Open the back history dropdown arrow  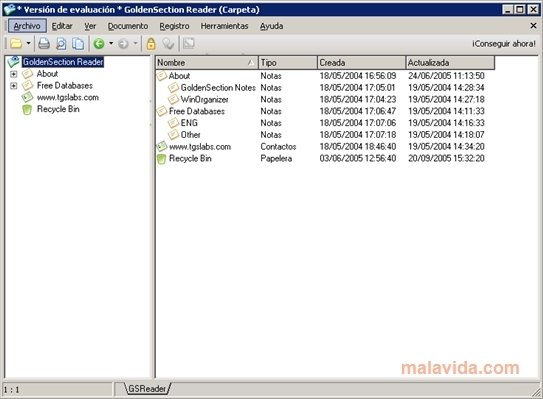tap(111, 44)
